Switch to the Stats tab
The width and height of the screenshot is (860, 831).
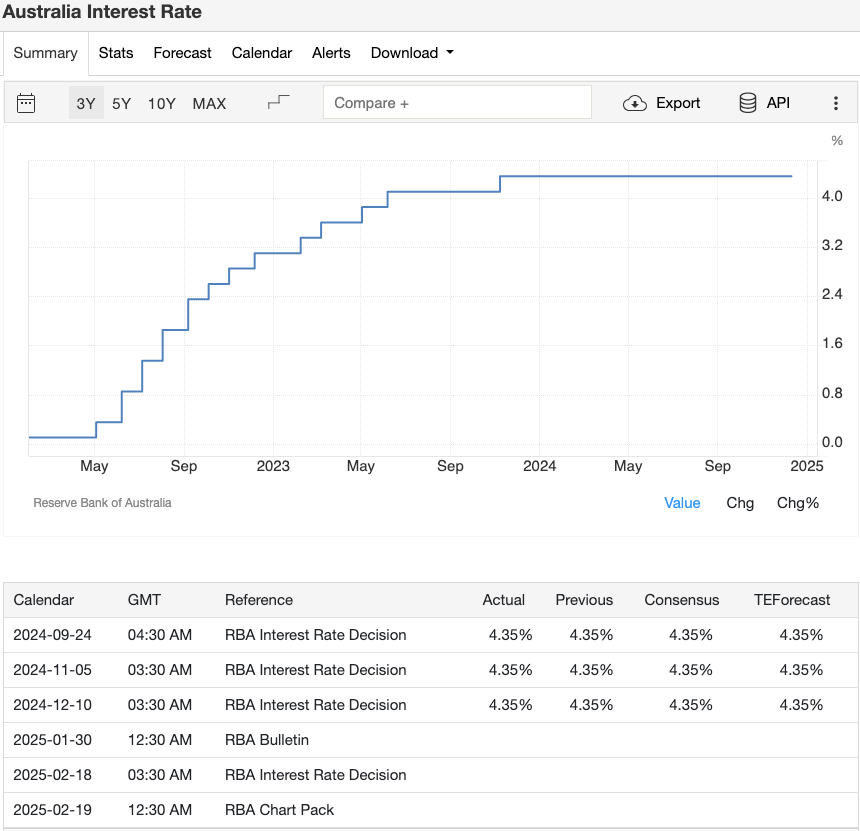116,53
